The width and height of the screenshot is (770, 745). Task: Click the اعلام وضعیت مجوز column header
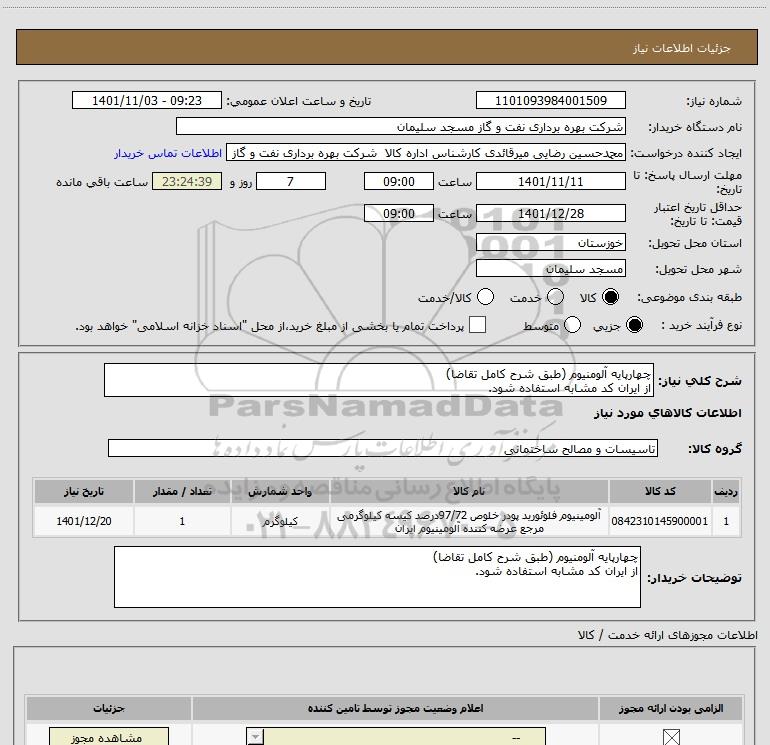(395, 708)
